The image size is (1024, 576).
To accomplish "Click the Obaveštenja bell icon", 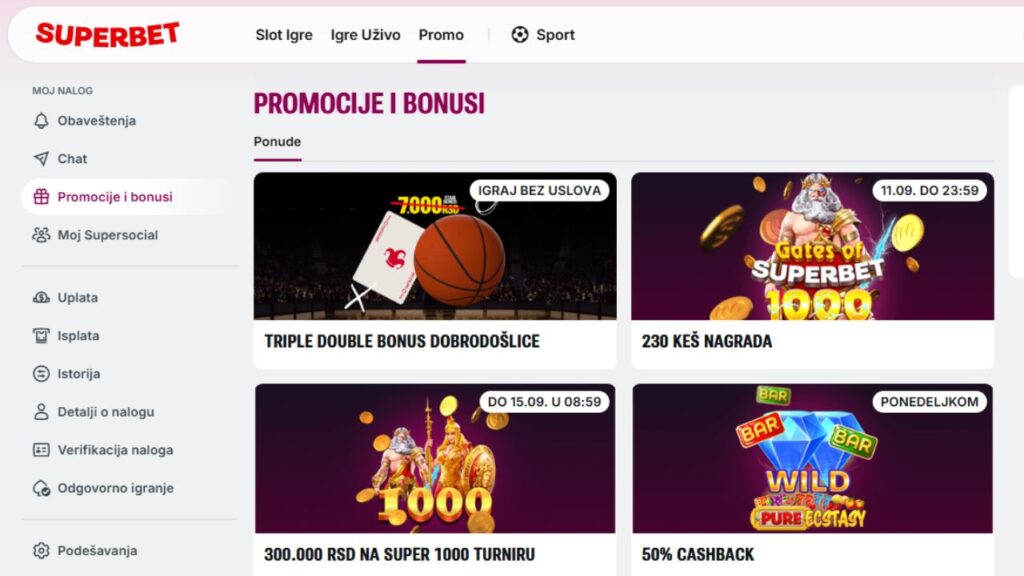I will [x=41, y=121].
